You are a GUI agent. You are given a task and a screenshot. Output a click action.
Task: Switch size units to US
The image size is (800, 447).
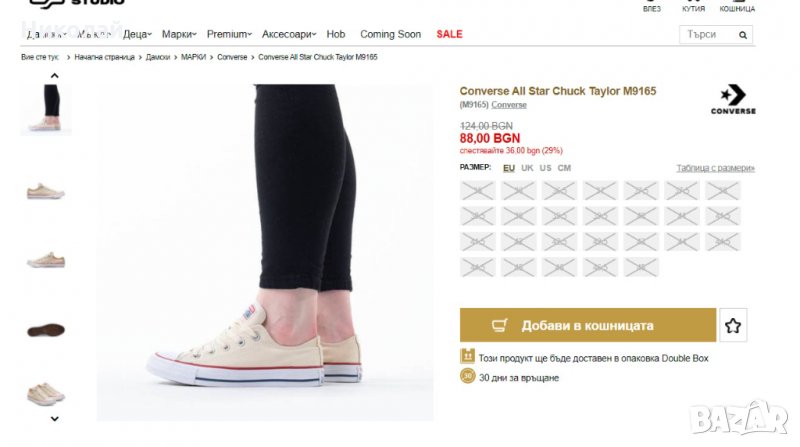tap(545, 168)
